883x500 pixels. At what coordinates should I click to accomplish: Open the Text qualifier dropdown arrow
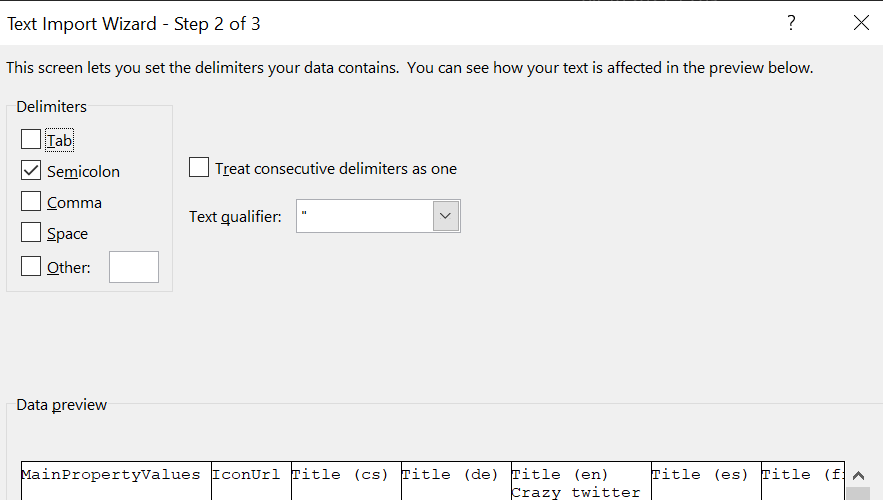click(x=445, y=216)
